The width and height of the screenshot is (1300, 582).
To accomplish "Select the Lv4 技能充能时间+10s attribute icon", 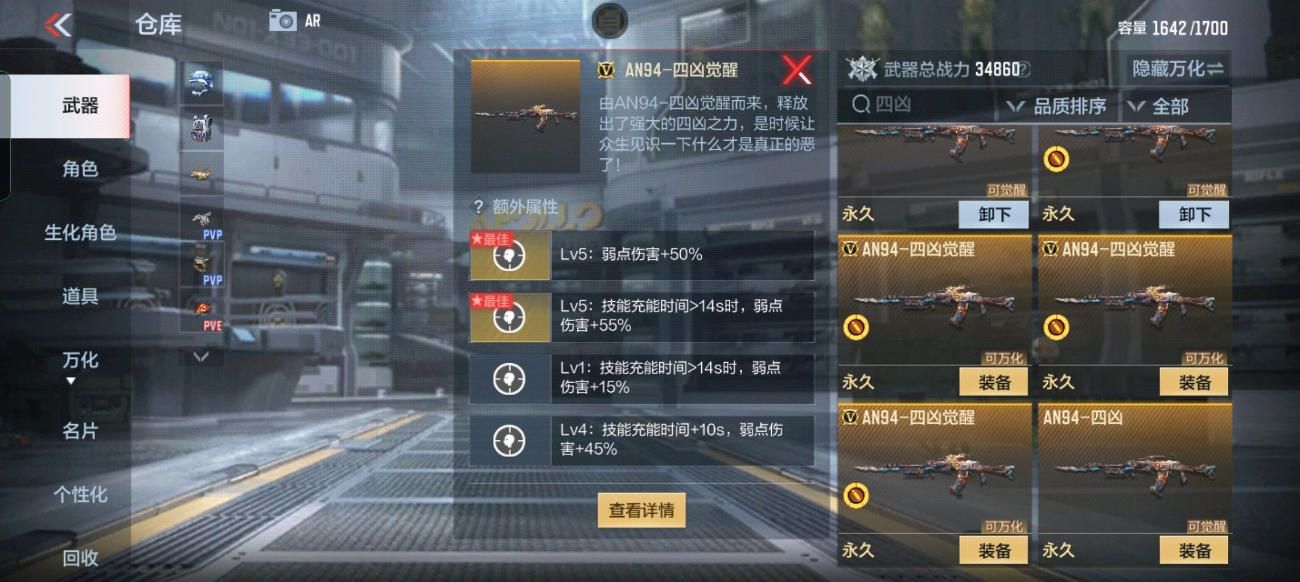I will (510, 440).
